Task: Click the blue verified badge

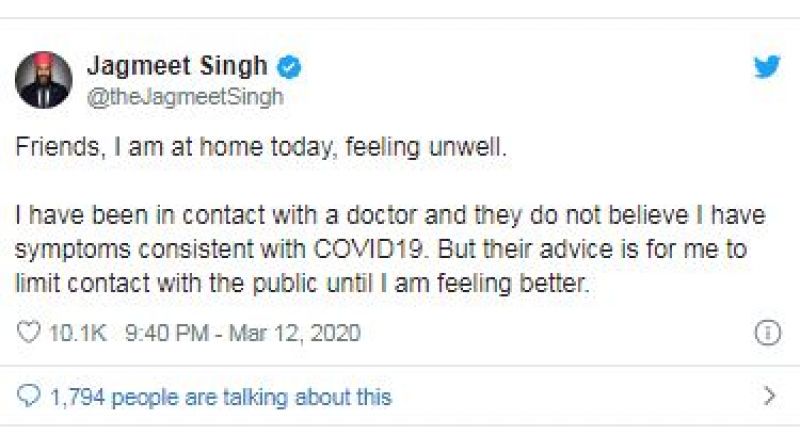Action: pyautogui.click(x=291, y=68)
